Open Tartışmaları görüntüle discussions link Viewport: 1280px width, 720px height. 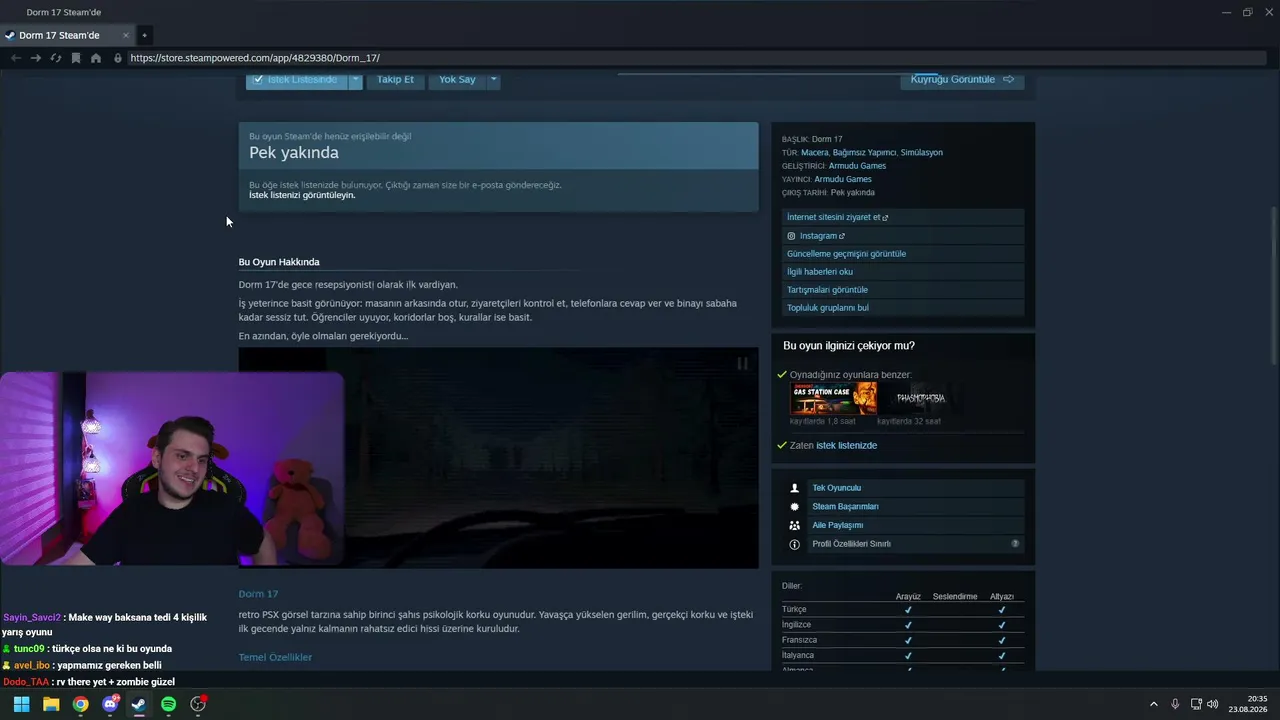coord(903,290)
